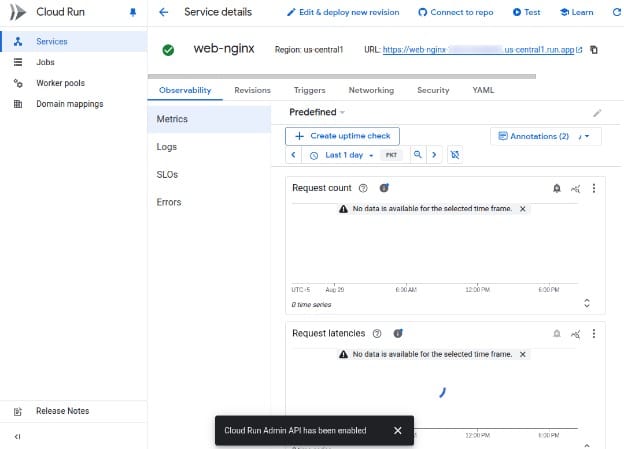Click the Request latencies bell icon

pos(557,334)
